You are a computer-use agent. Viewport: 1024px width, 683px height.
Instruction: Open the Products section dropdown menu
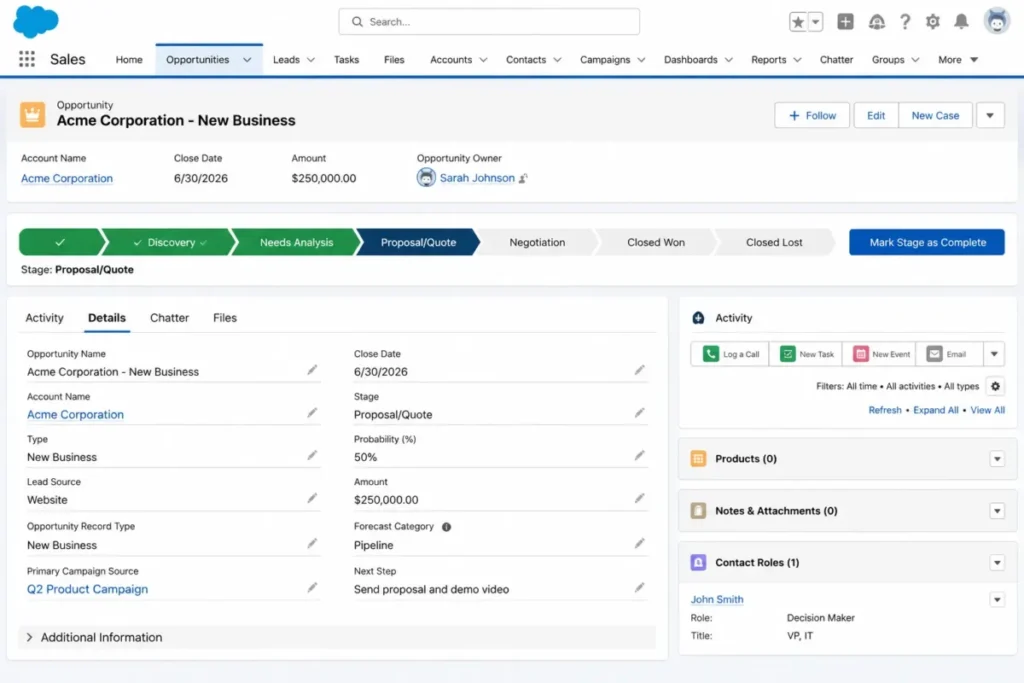pyautogui.click(x=997, y=459)
